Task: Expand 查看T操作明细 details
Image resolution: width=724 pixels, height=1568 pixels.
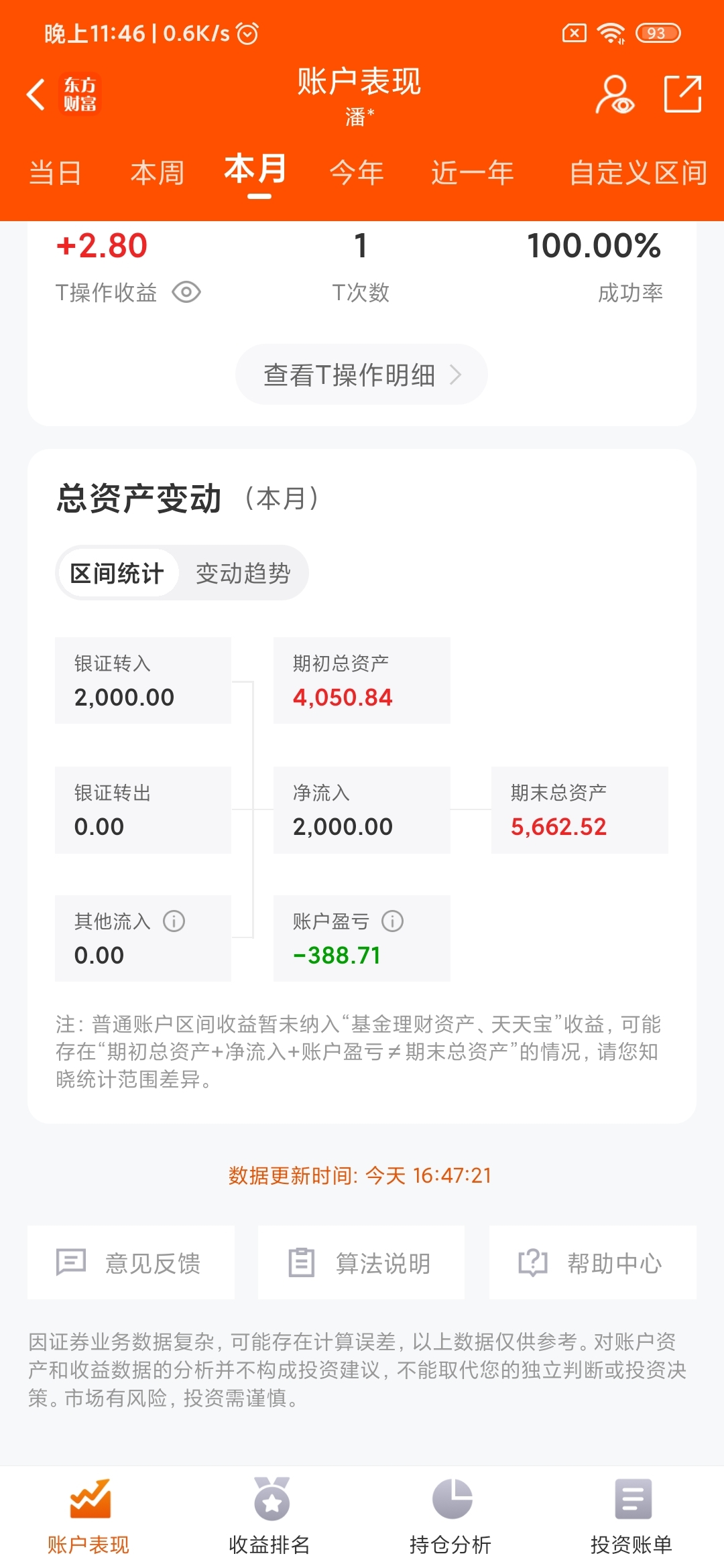Action: (x=361, y=375)
